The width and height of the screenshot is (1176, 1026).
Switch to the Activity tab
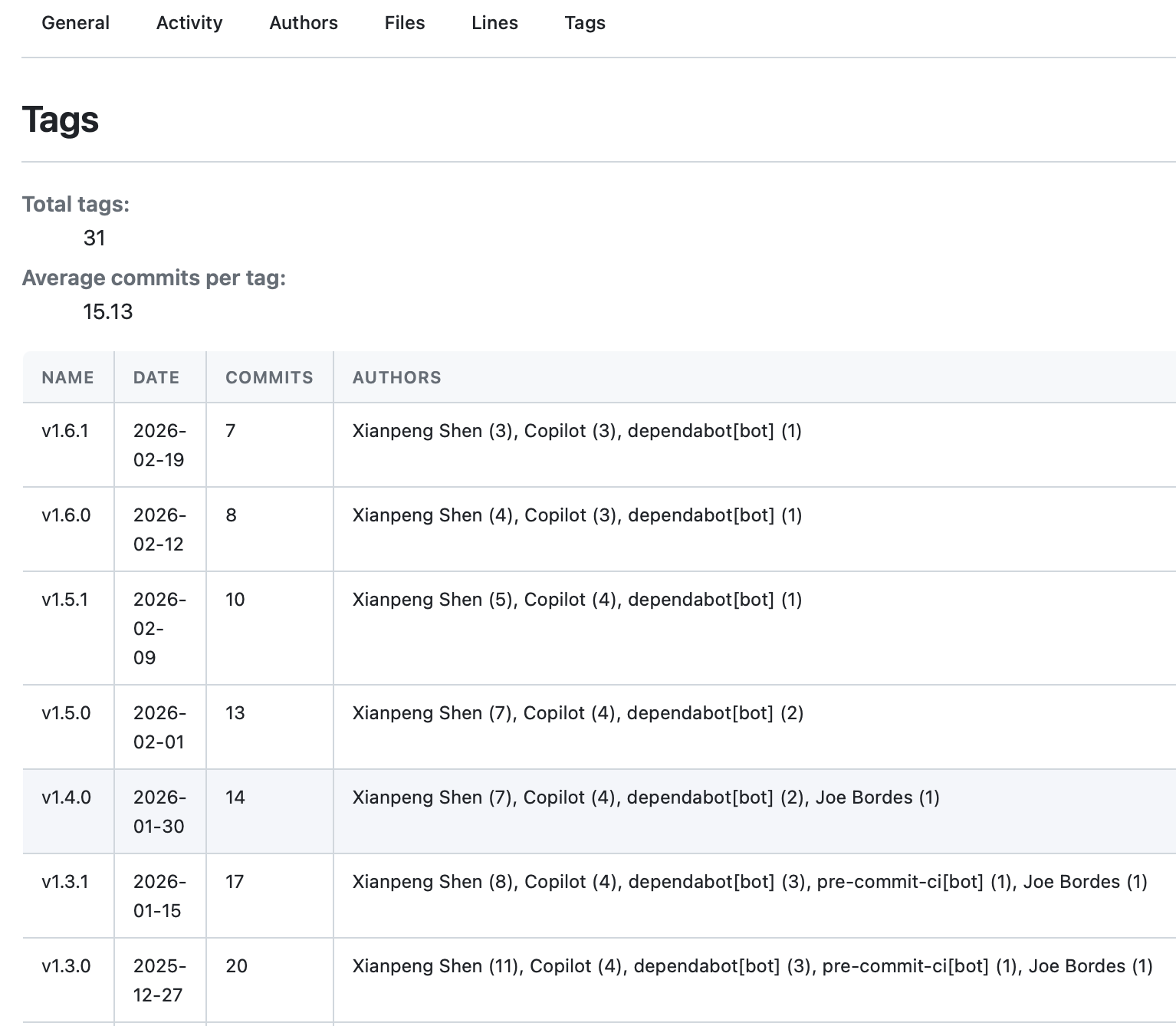(189, 23)
